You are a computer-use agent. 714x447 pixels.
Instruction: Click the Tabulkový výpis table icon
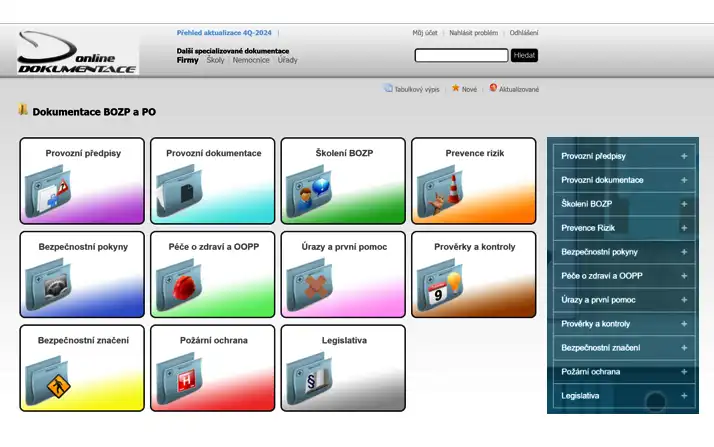pos(388,88)
